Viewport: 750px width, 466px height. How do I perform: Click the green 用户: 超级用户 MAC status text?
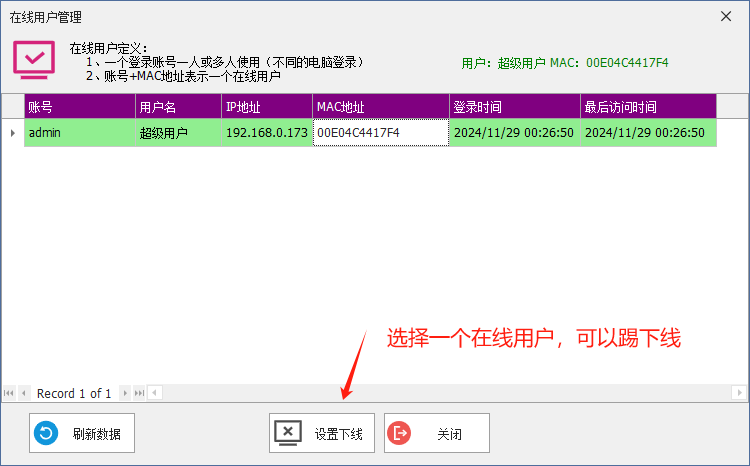pyautogui.click(x=564, y=63)
